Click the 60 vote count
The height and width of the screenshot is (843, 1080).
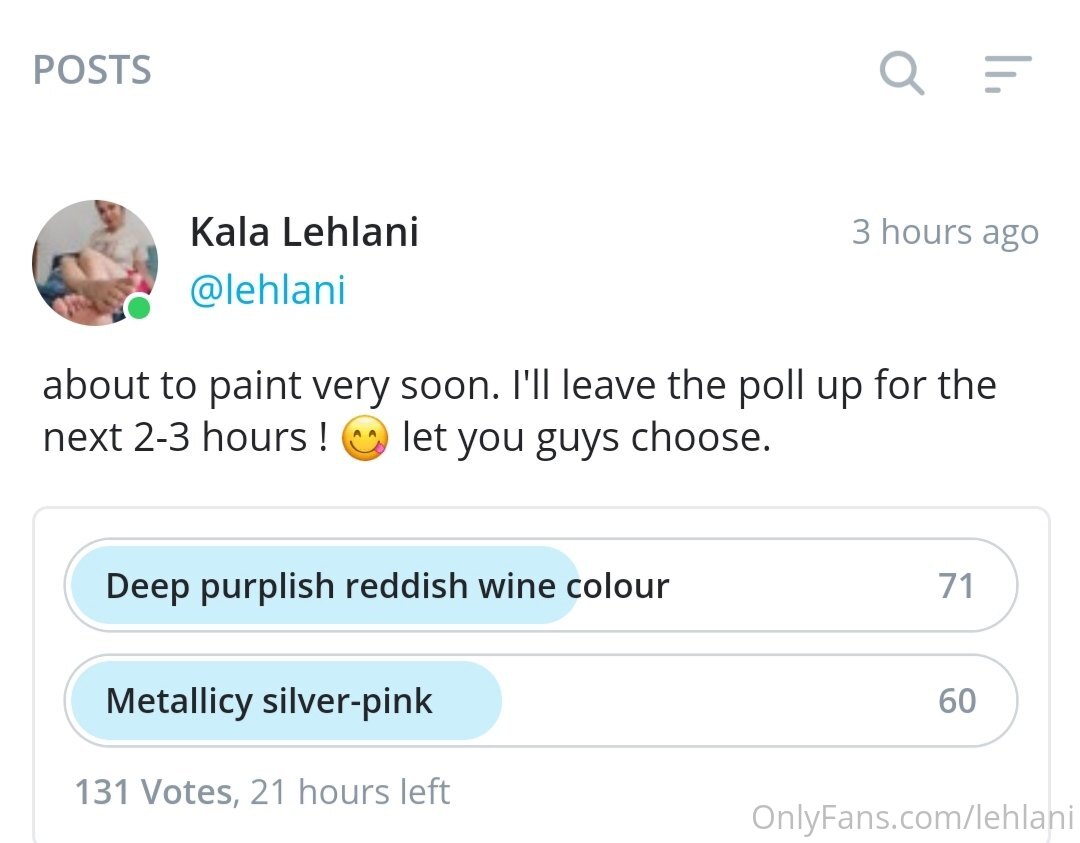pyautogui.click(x=957, y=701)
